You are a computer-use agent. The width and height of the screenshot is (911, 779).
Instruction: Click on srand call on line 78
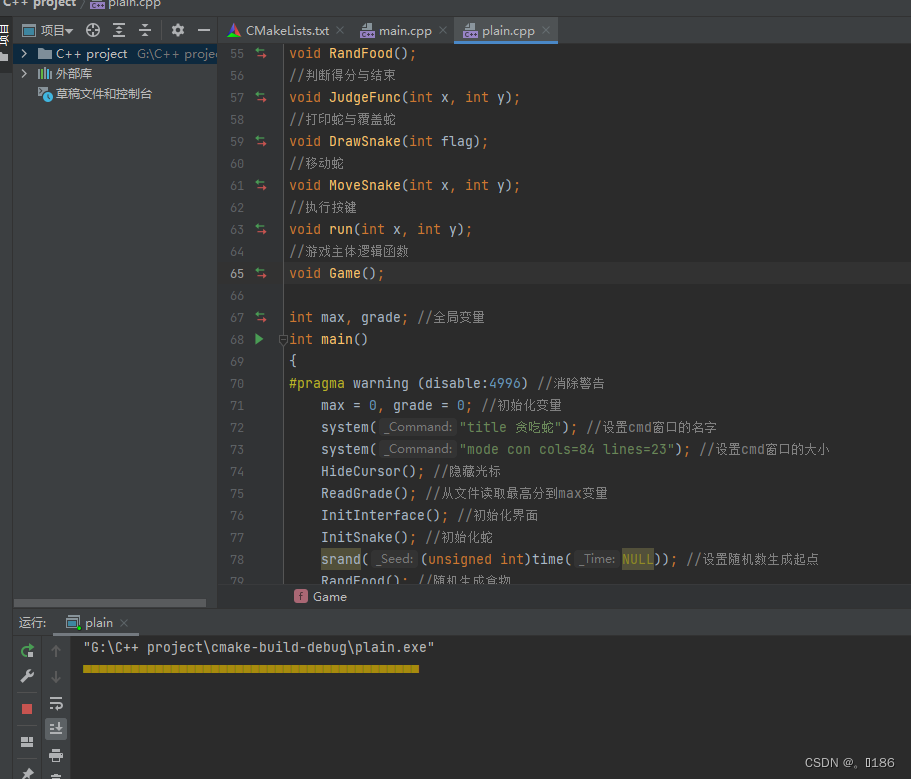click(x=340, y=559)
